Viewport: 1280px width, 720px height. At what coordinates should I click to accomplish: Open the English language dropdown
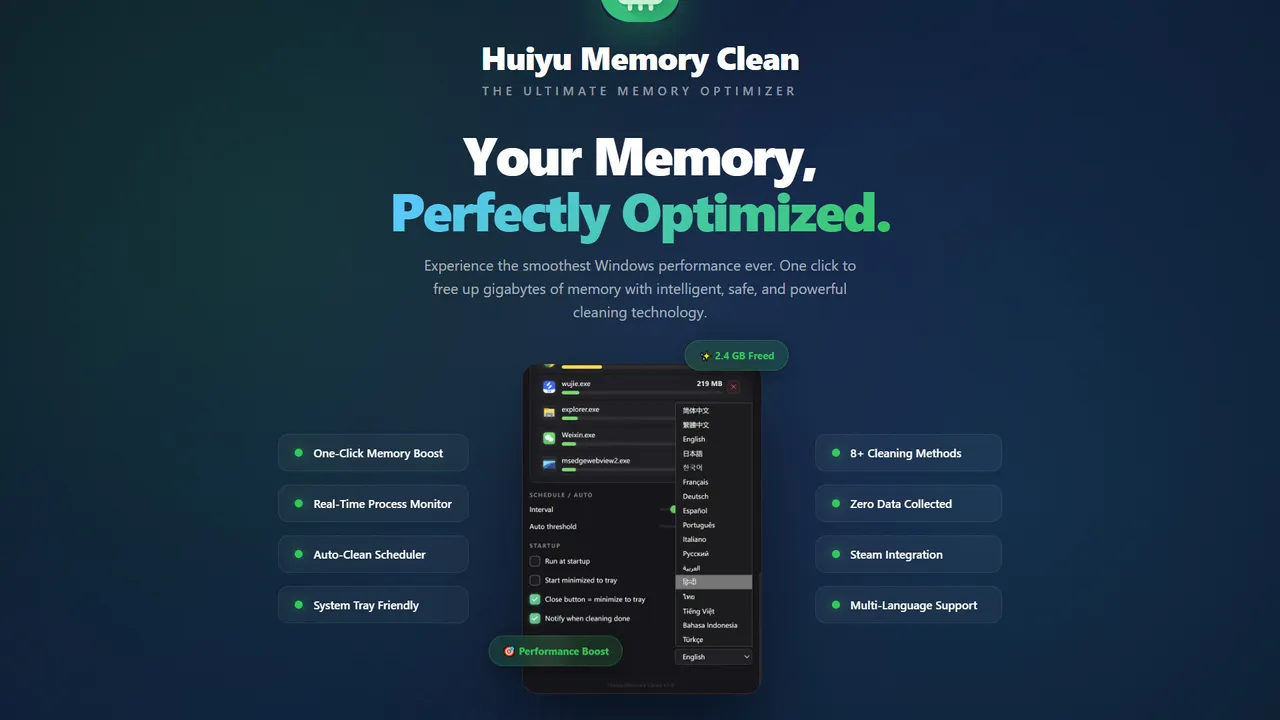pyautogui.click(x=714, y=657)
